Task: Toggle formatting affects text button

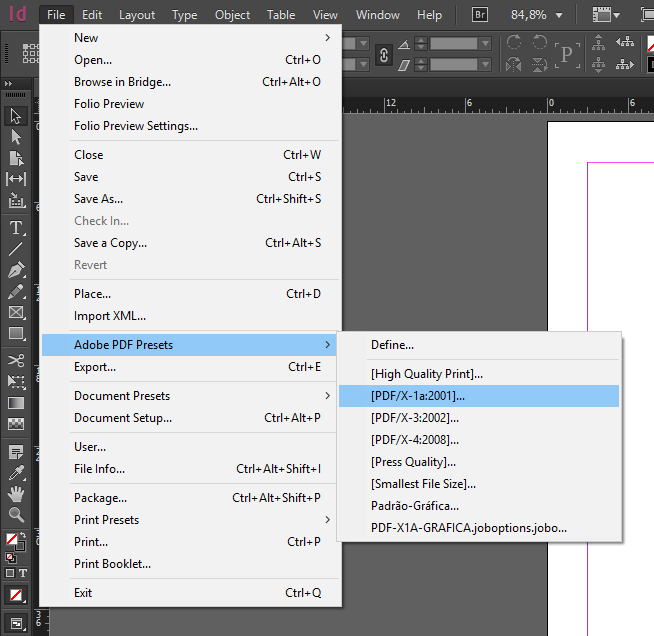Action: 23,573
